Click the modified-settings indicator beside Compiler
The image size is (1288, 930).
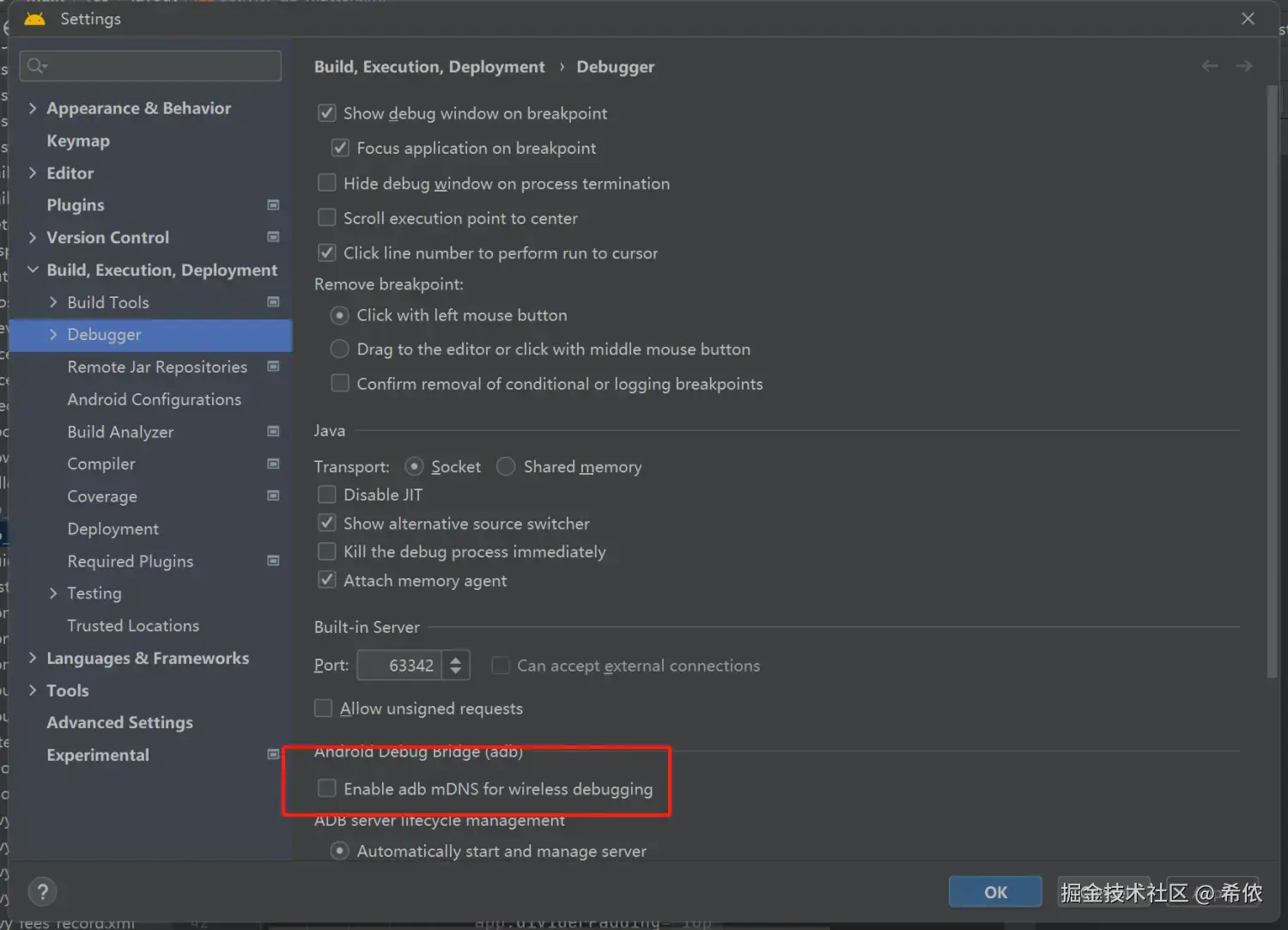[273, 464]
